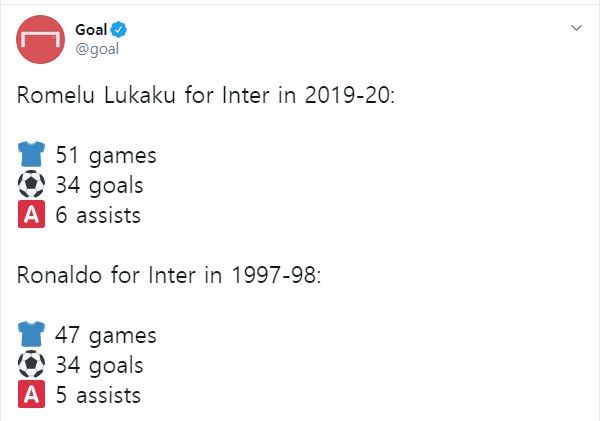Screen dimensions: 604x421
Task: Click the shirt emoji beside 47 games
Action: click(31, 336)
